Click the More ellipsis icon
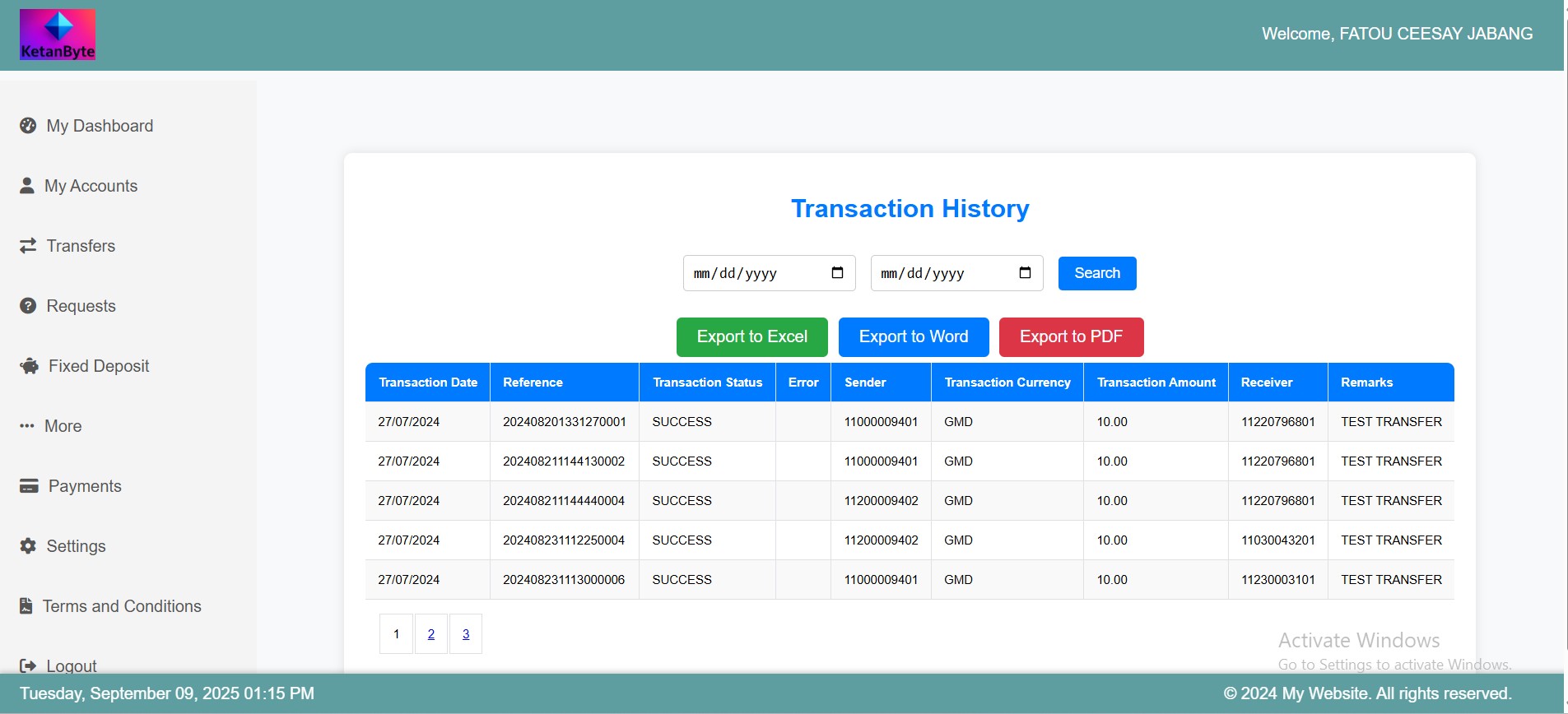Image resolution: width=1568 pixels, height=714 pixels. tap(27, 426)
